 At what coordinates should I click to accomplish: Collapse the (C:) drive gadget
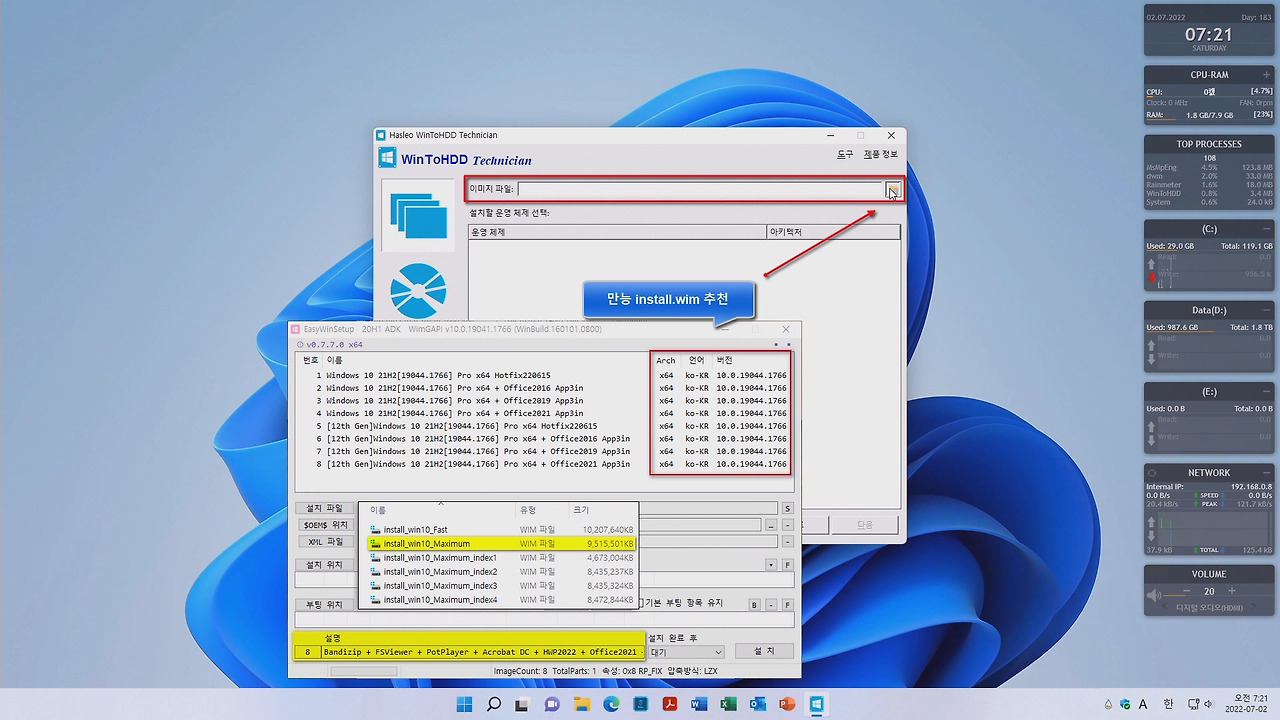click(x=1267, y=229)
